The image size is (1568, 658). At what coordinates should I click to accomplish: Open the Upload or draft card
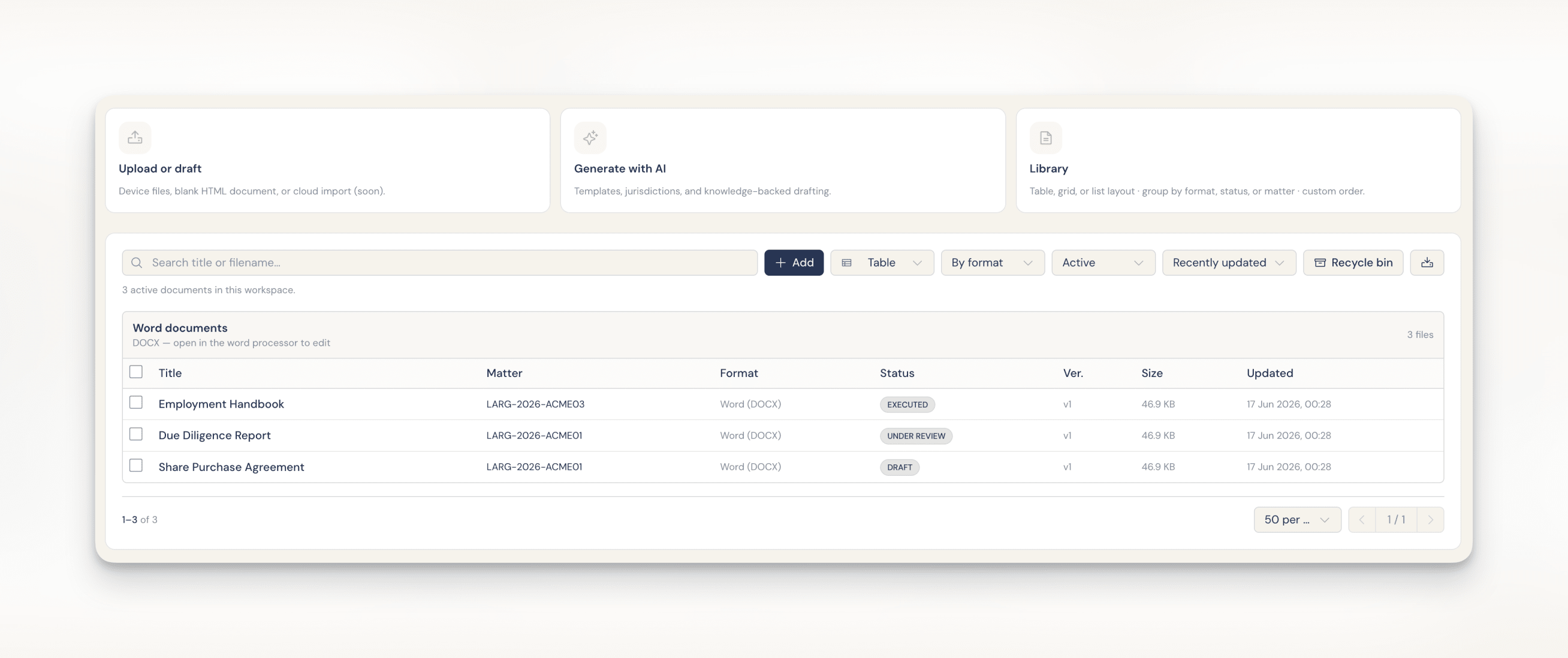coord(327,161)
